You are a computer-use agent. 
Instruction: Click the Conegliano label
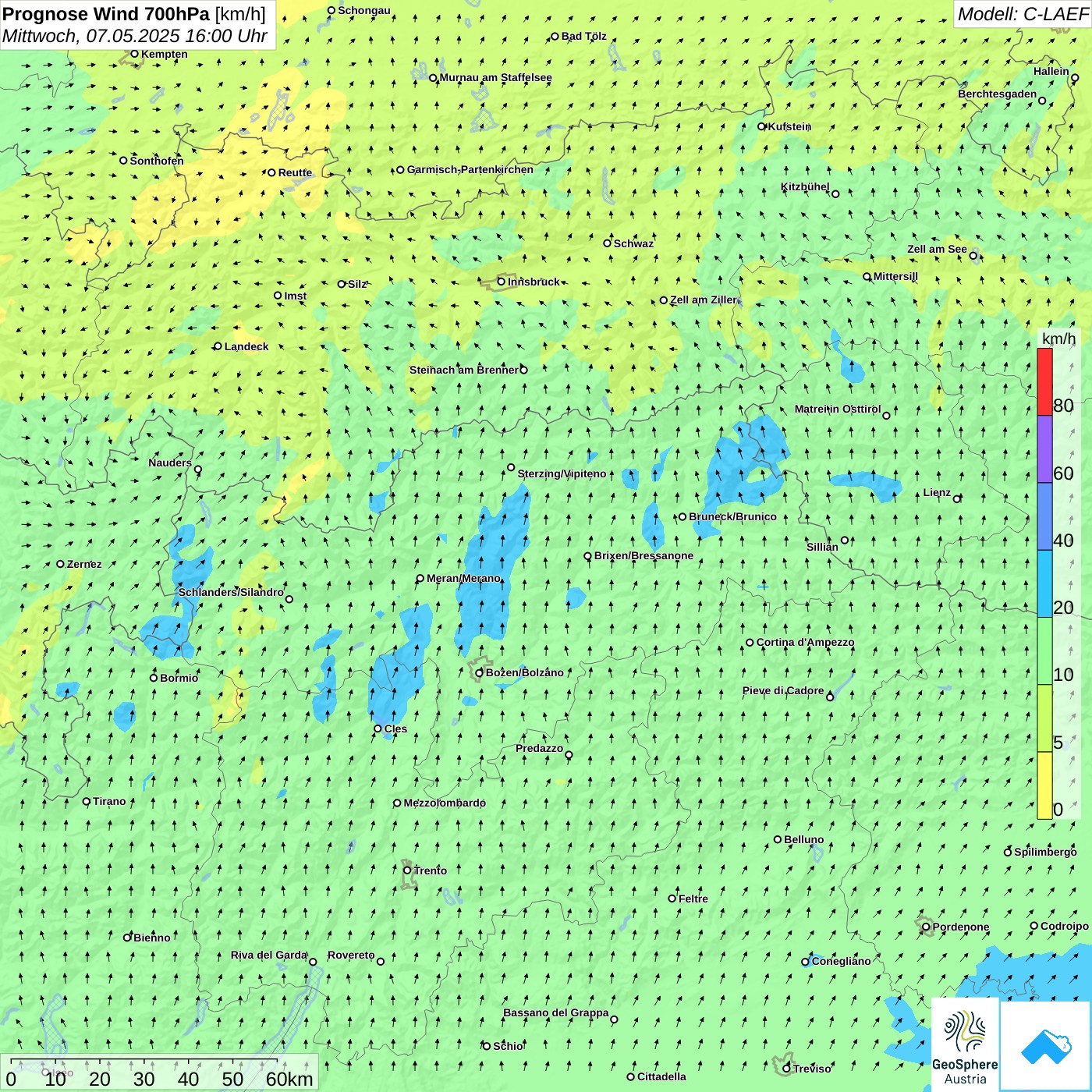pyautogui.click(x=841, y=961)
